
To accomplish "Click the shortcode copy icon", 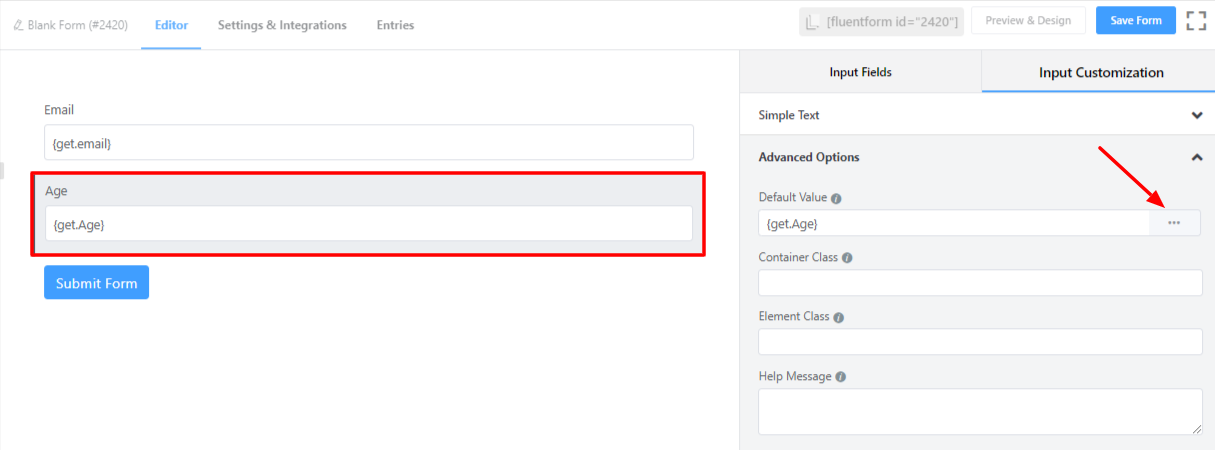I will point(811,22).
